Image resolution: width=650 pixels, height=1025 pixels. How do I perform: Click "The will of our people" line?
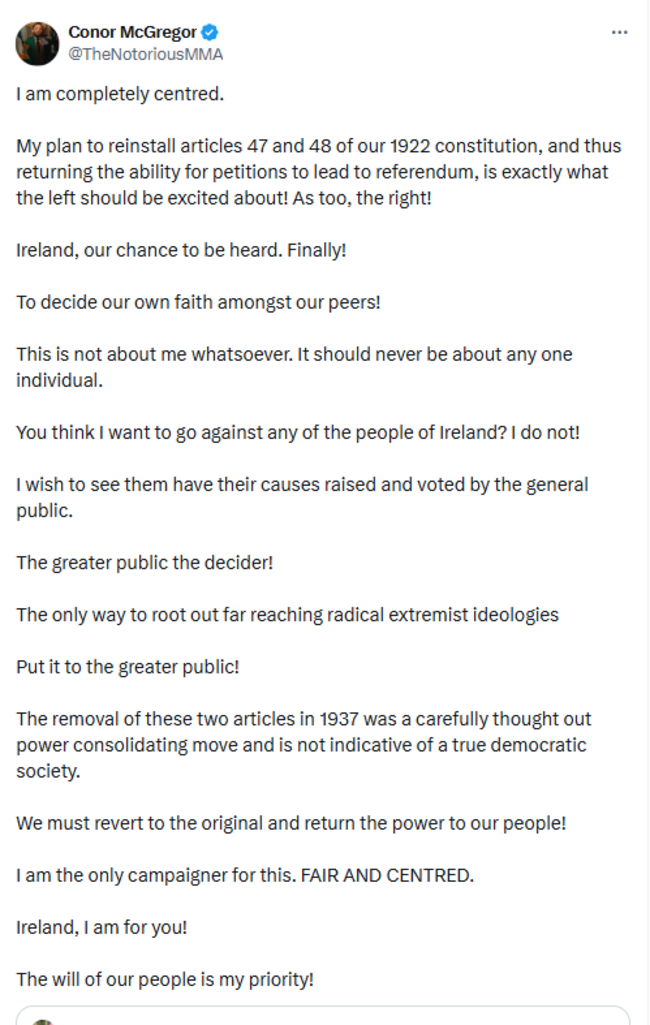click(165, 979)
